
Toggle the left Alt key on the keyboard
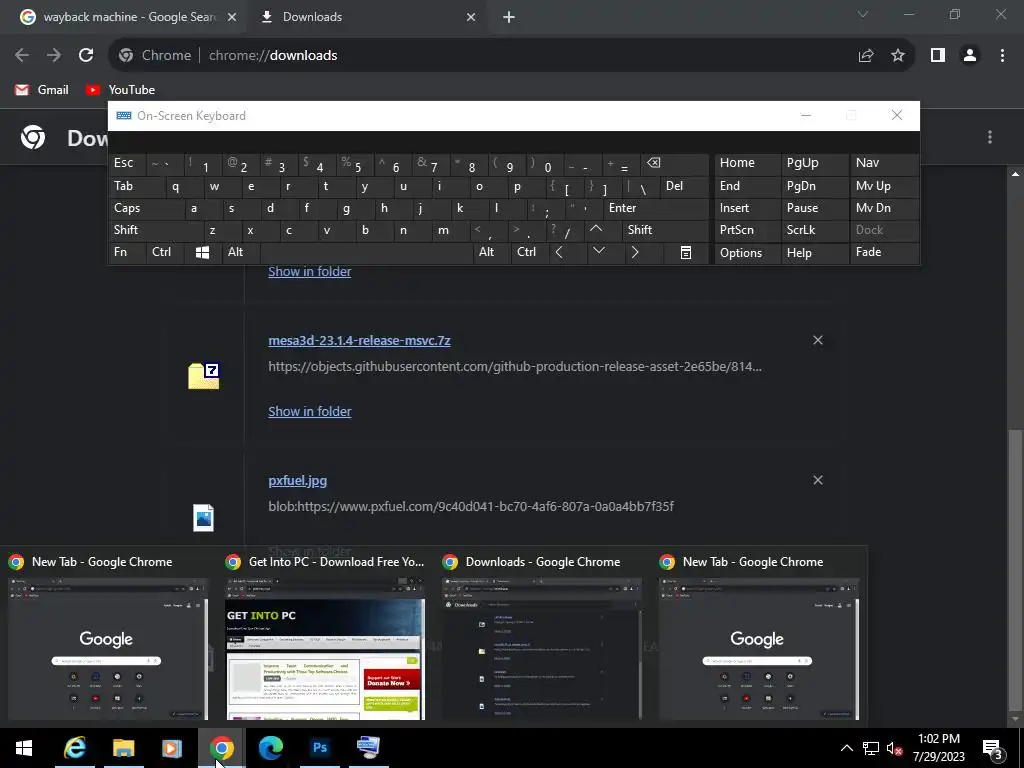tap(242, 252)
